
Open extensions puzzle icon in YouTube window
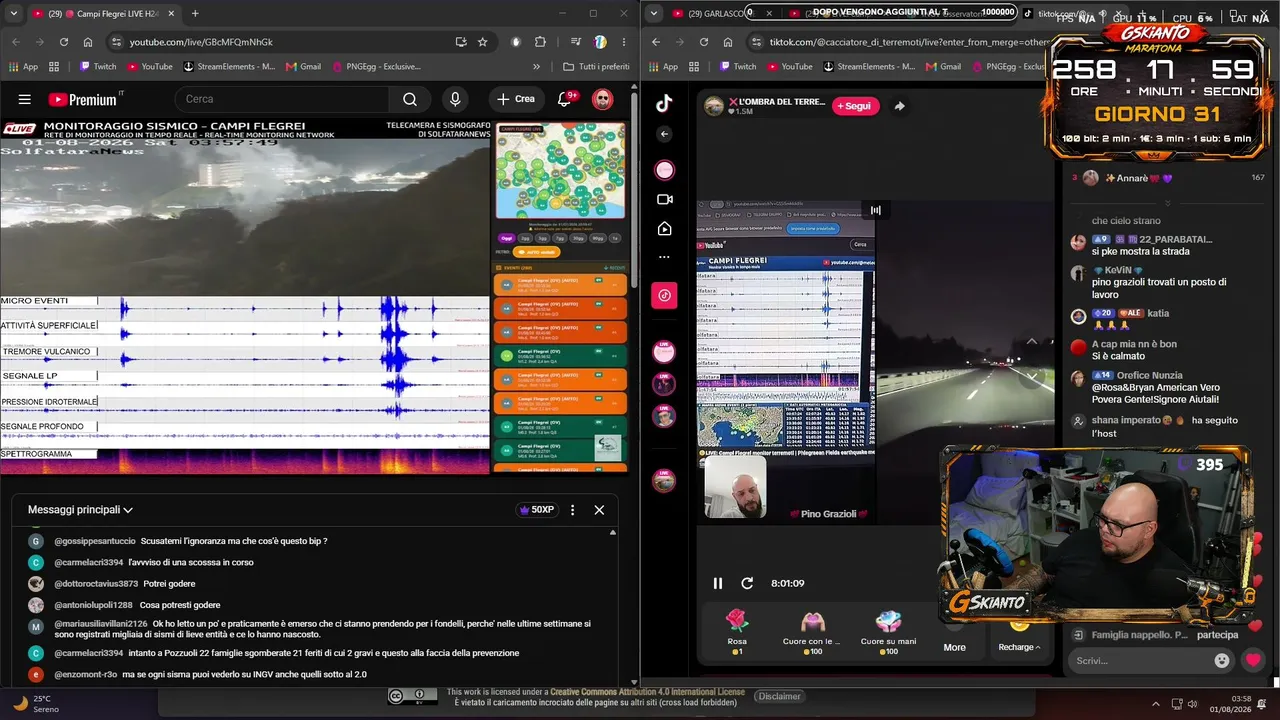click(541, 42)
